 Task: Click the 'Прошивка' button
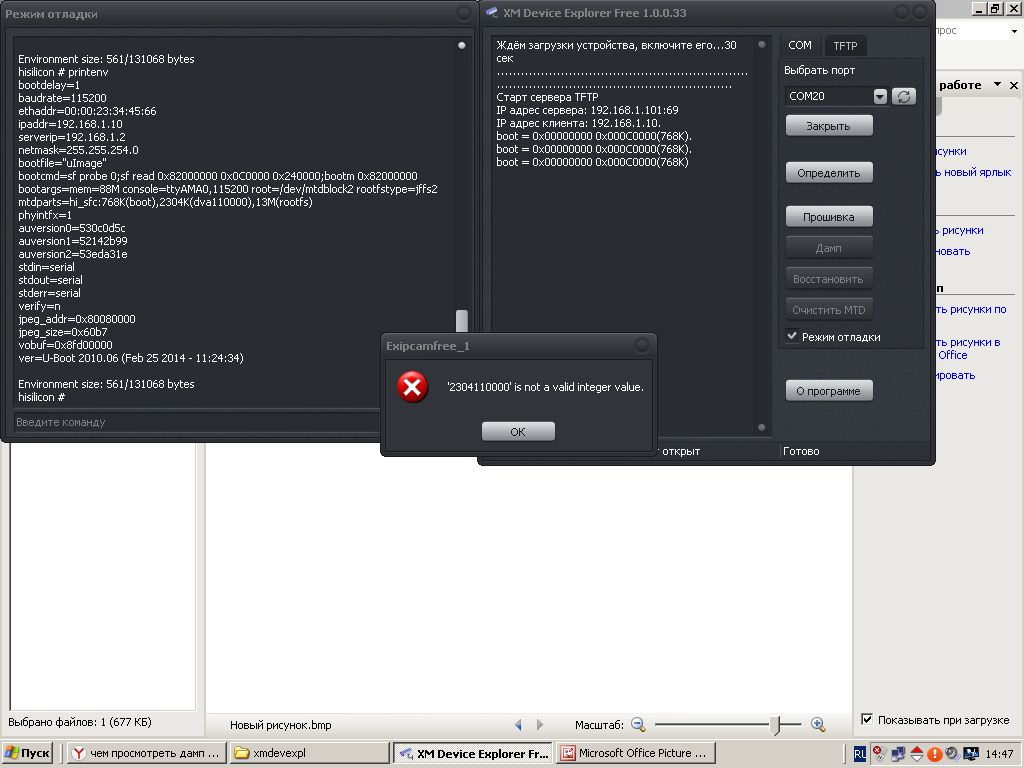click(x=829, y=216)
